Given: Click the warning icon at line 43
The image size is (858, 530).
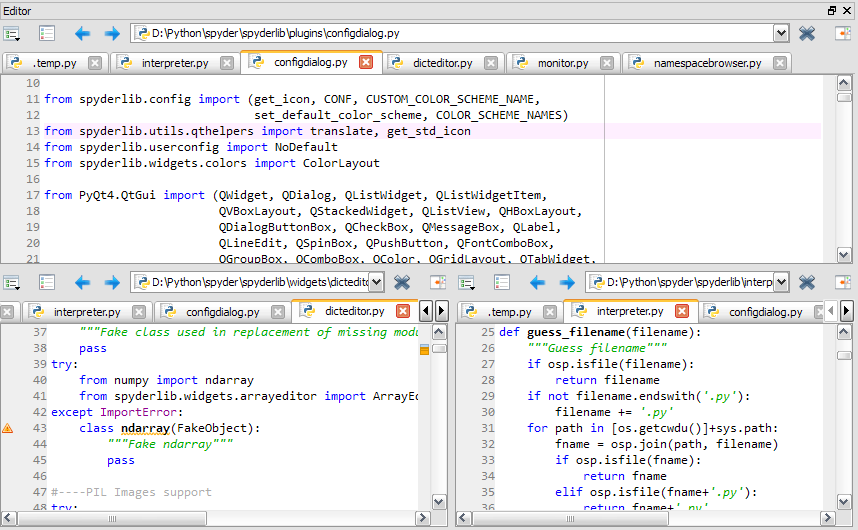Looking at the screenshot, I should click(x=8, y=428).
